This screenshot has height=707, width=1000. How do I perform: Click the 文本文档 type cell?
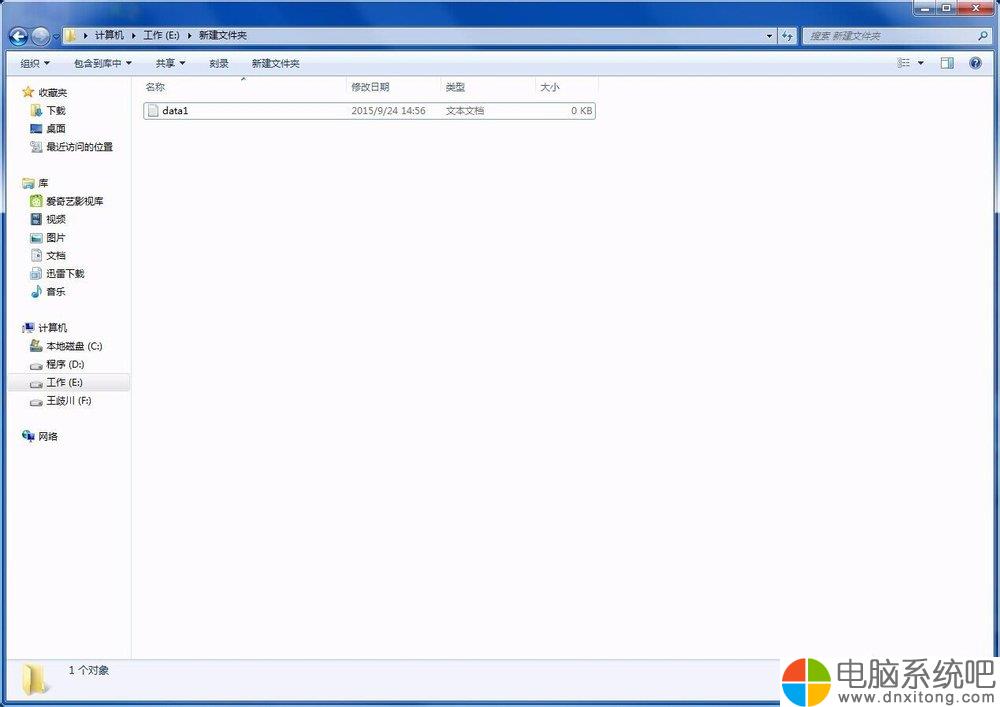[465, 111]
